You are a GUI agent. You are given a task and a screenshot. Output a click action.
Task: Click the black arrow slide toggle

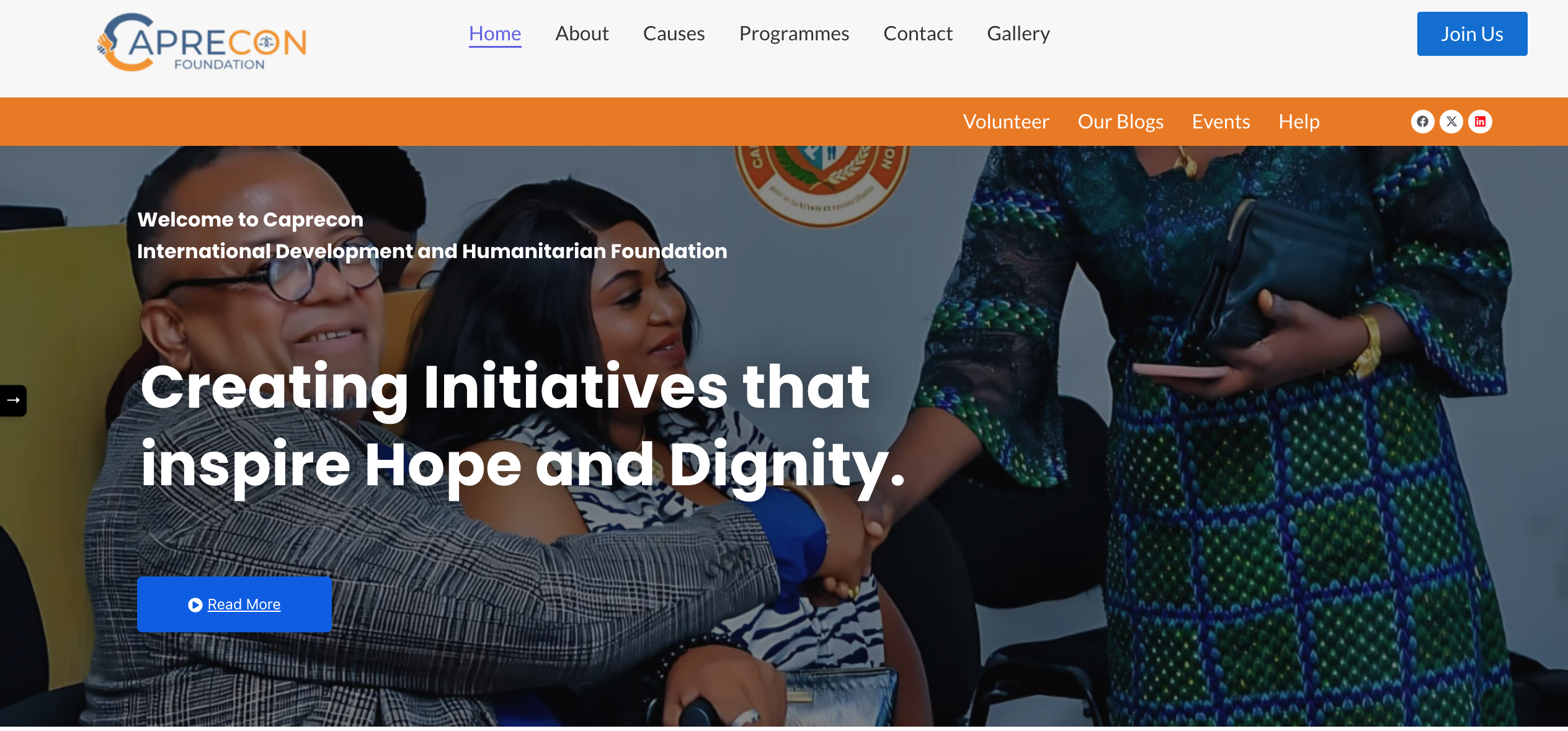tap(13, 400)
